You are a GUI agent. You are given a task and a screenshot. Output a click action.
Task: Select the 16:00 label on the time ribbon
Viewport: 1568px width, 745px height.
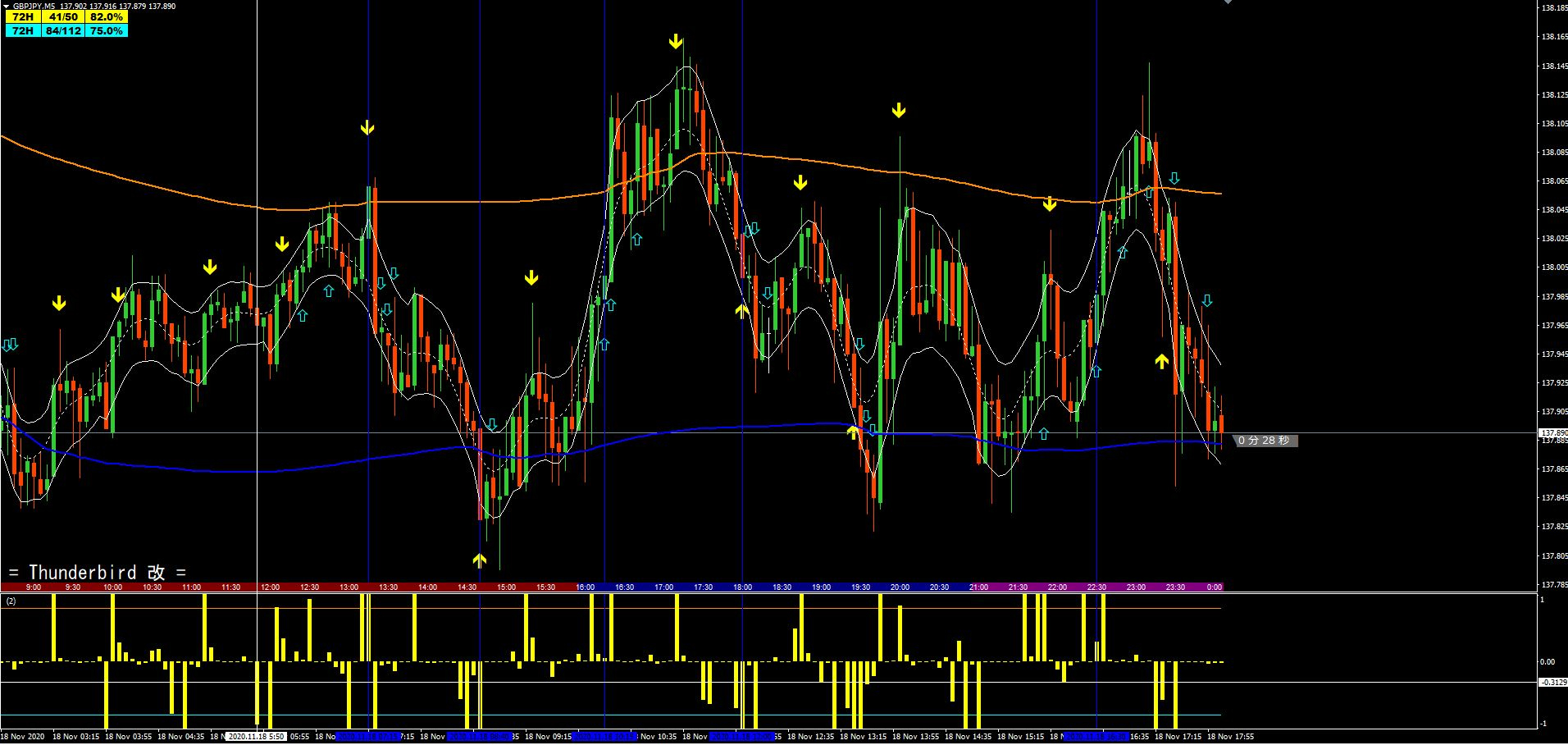click(x=584, y=587)
